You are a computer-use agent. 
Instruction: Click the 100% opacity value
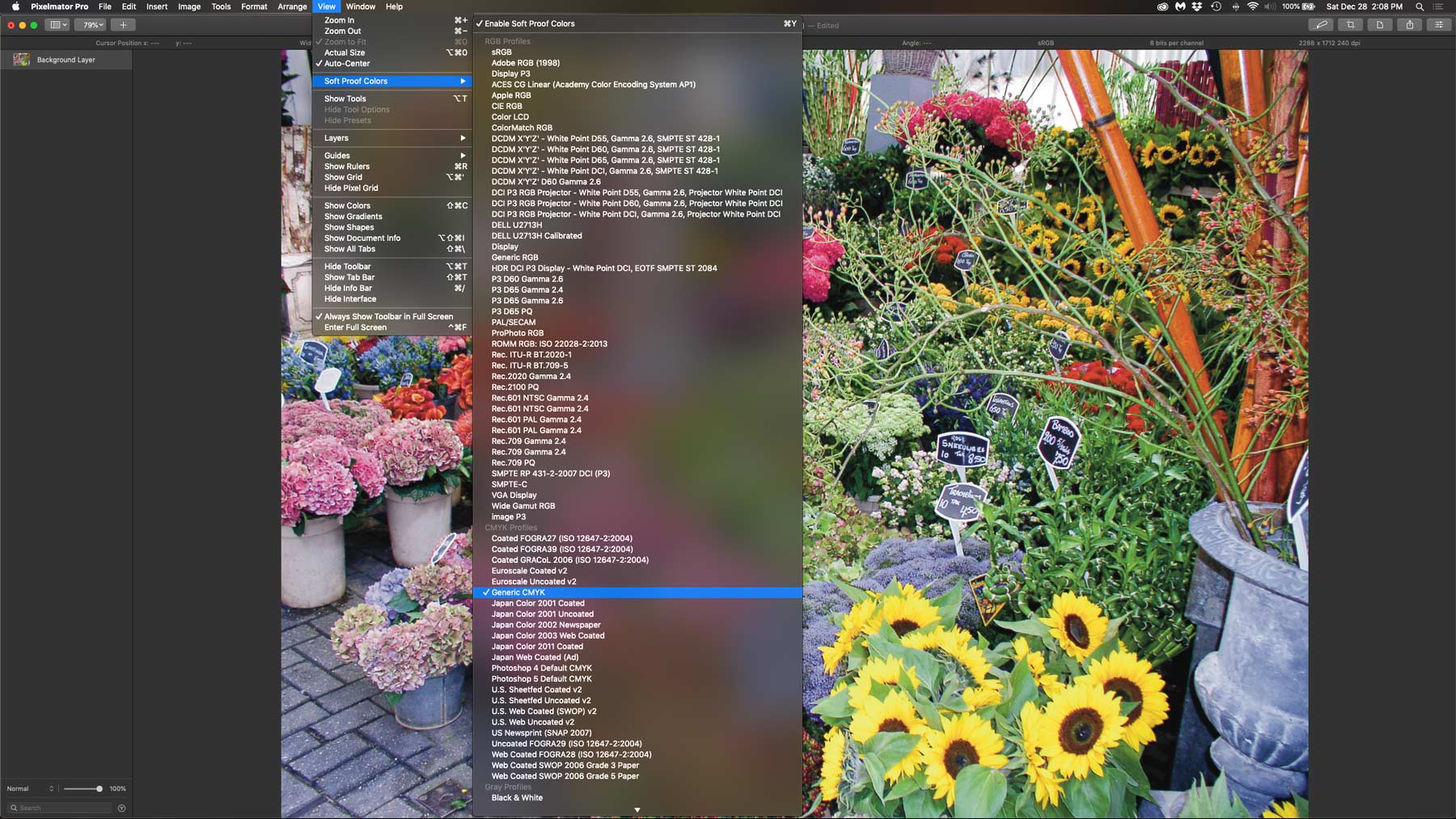(x=117, y=788)
